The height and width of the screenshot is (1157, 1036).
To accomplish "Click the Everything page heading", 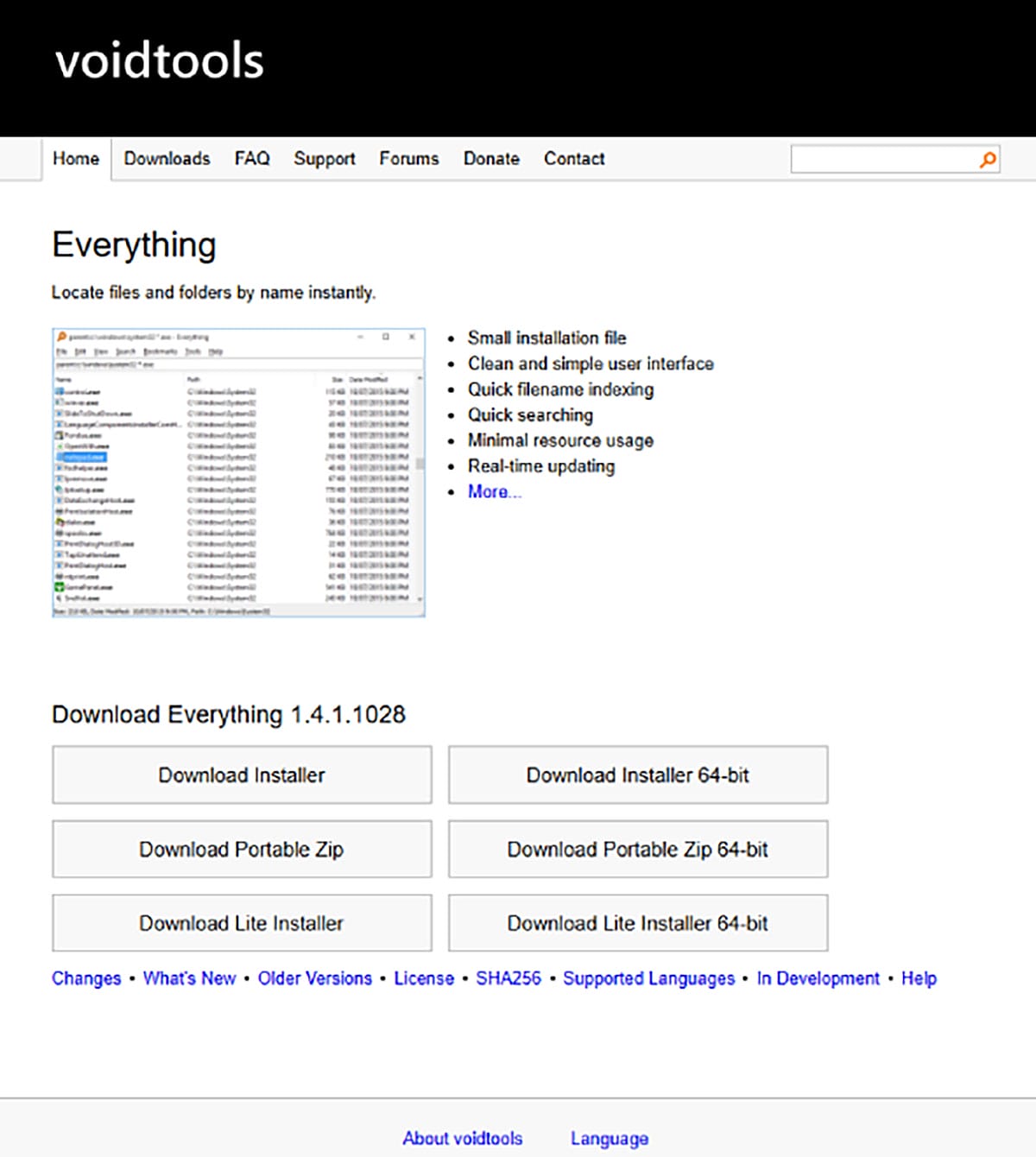I will [134, 245].
